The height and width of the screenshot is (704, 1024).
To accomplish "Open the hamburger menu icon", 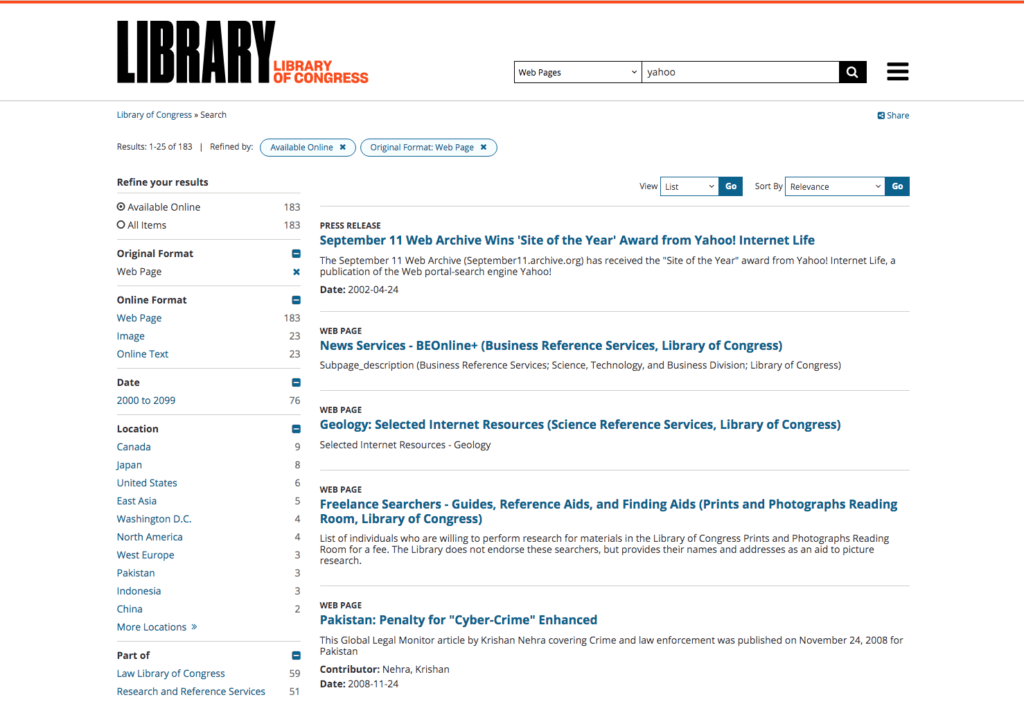I will tap(897, 71).
